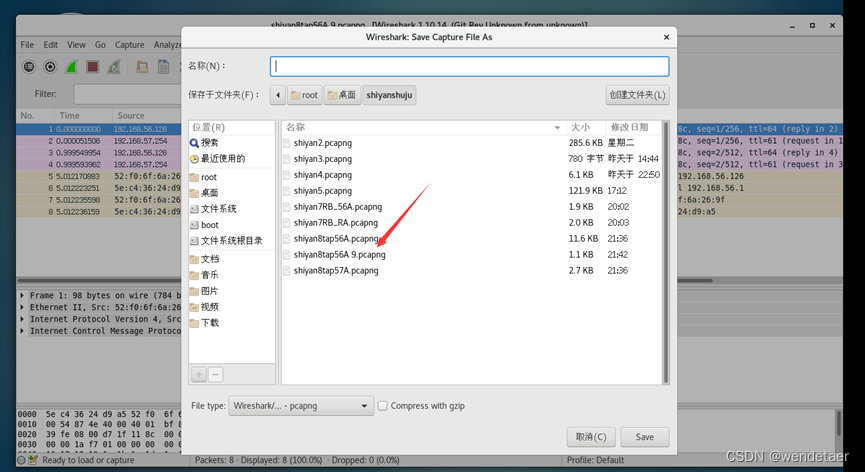Click the 名称(N) filename input field
The image size is (865, 472).
(x=469, y=66)
